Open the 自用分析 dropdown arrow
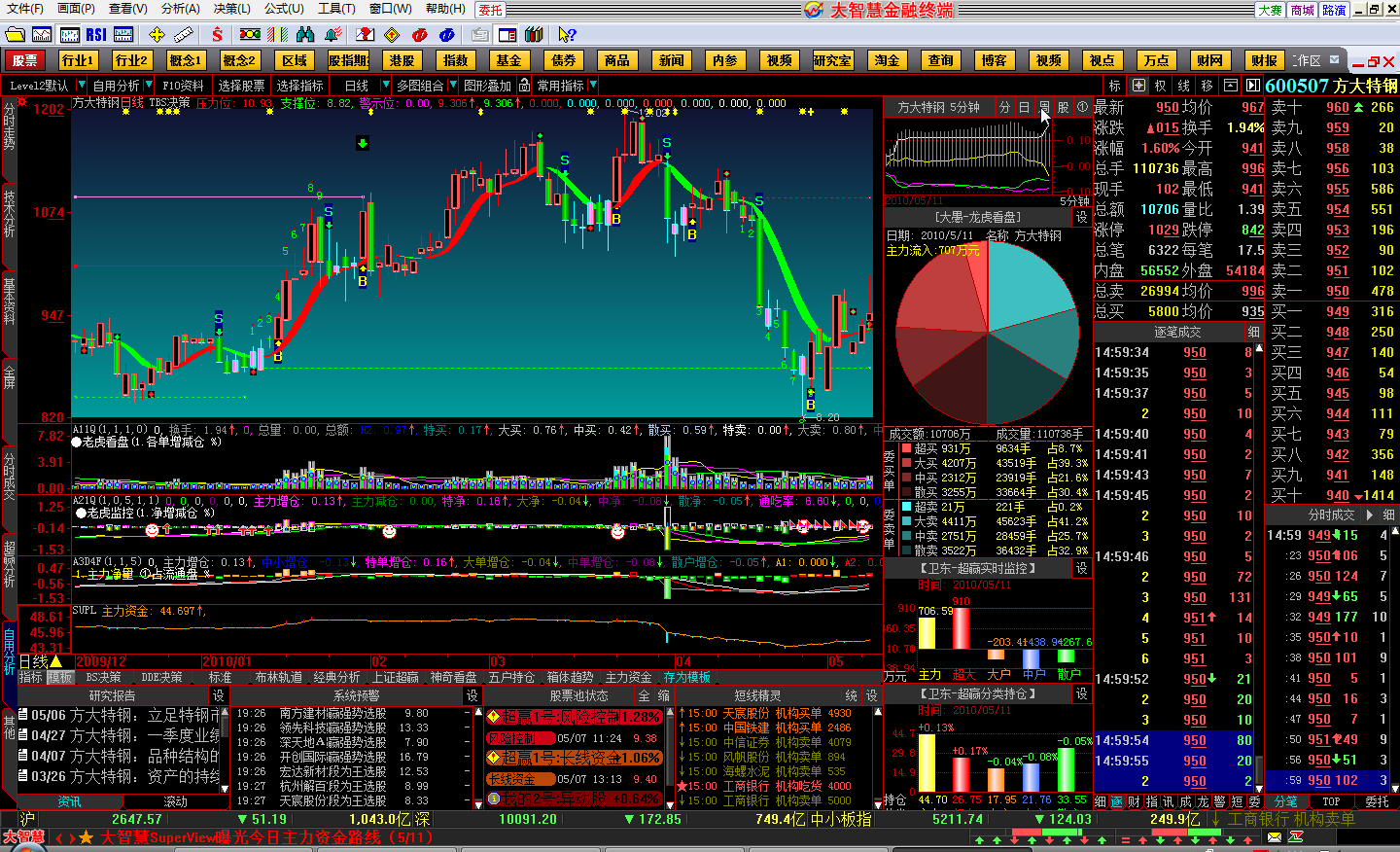The height and width of the screenshot is (852, 1400). (150, 86)
